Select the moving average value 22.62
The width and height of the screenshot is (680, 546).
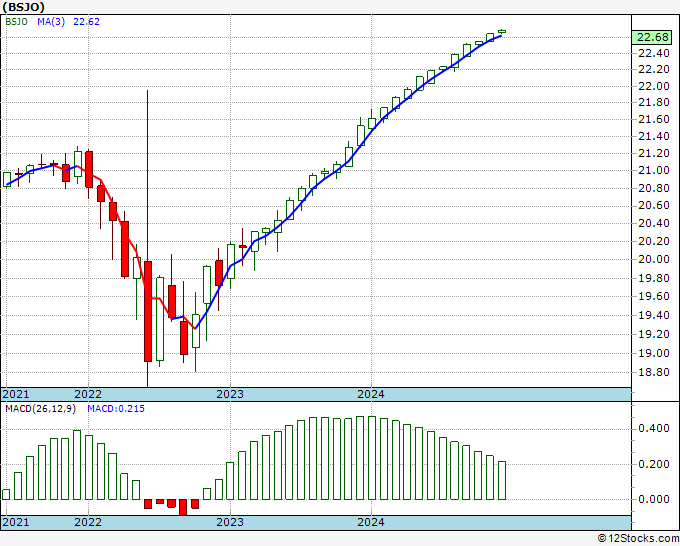coord(86,22)
